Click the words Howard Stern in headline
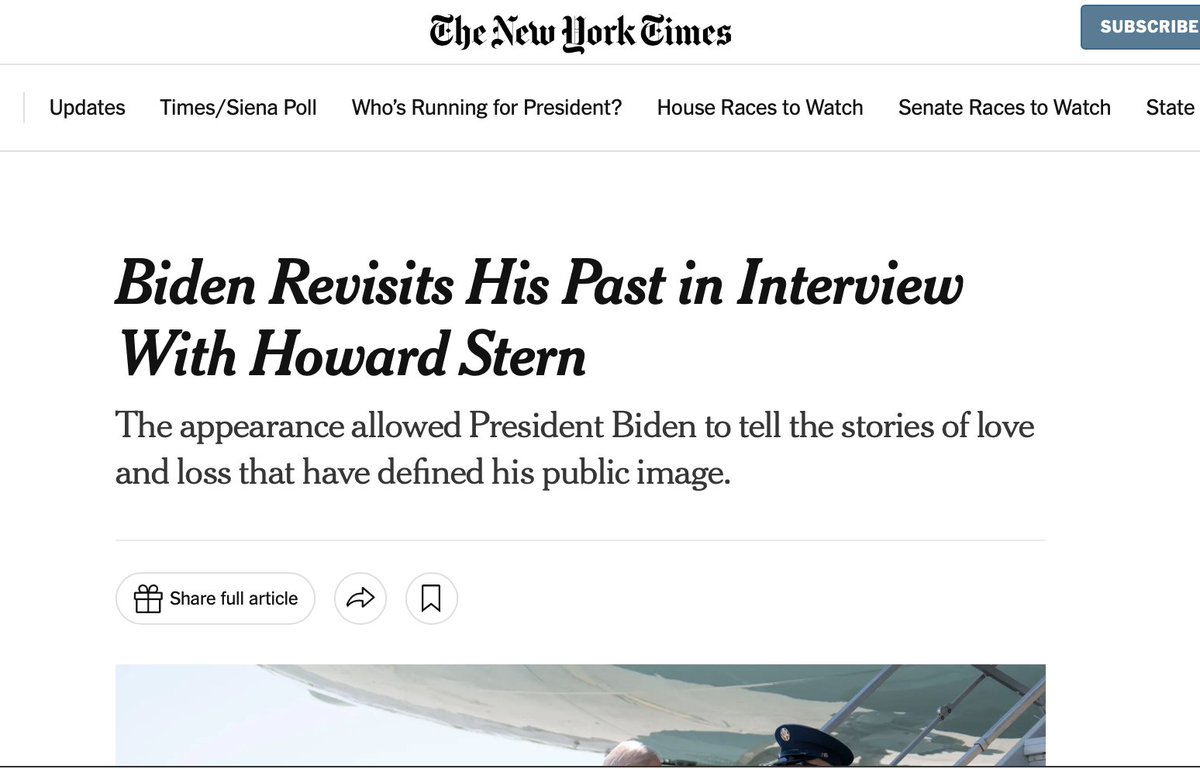This screenshot has width=1200, height=769. [418, 354]
